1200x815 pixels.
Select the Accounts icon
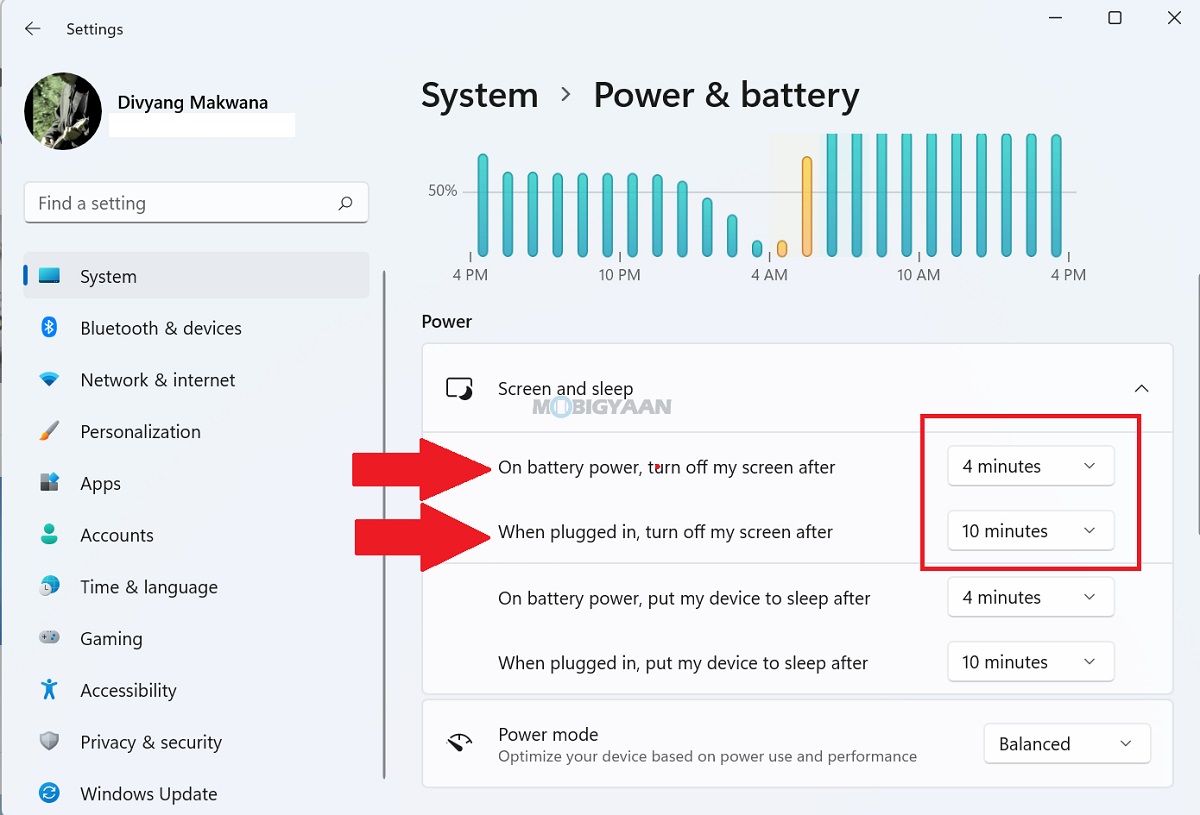48,535
